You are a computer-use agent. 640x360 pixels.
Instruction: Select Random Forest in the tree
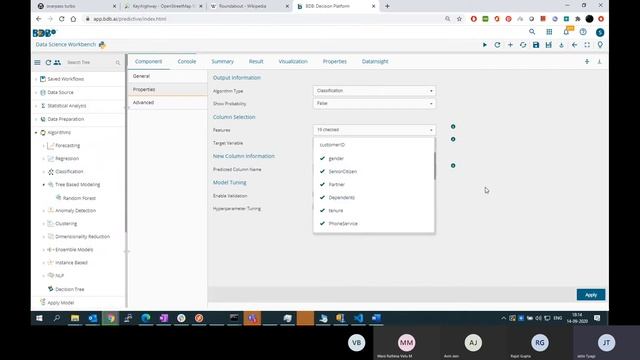pos(79,198)
